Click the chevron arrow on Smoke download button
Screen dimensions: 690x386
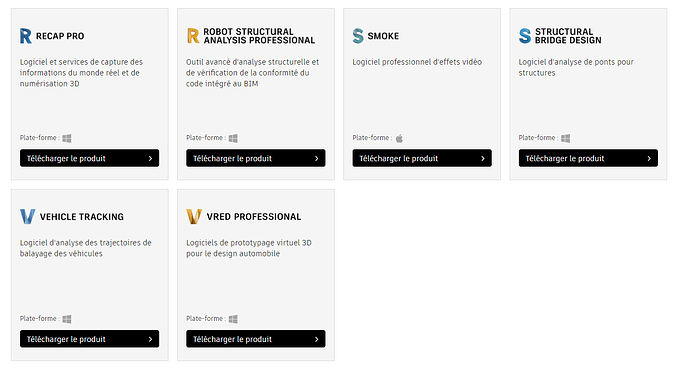click(483, 158)
